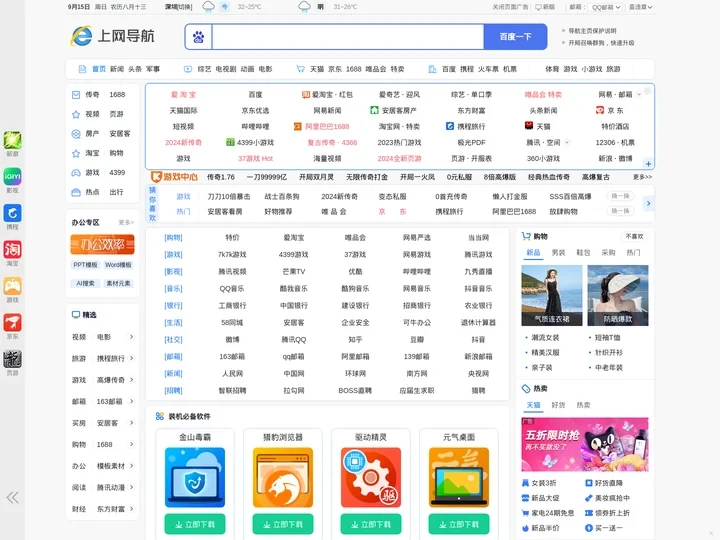Viewport: 720px width, 540px height.
Task: Click the Baidu paw search engine icon
Action: coord(198,37)
